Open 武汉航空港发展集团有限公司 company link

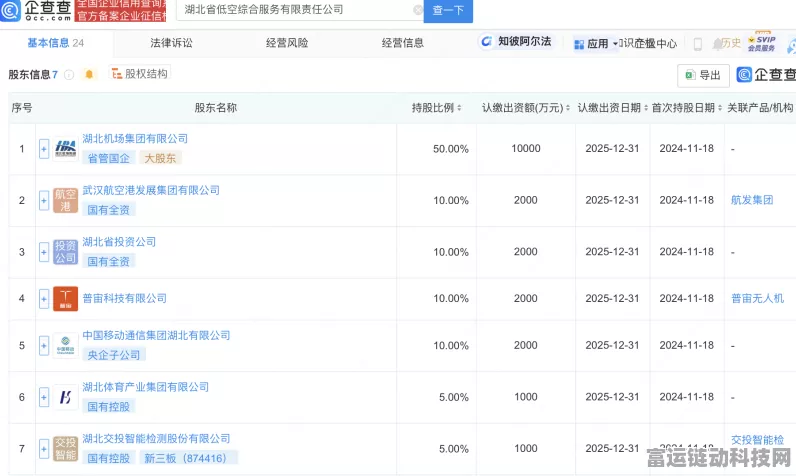pos(151,190)
